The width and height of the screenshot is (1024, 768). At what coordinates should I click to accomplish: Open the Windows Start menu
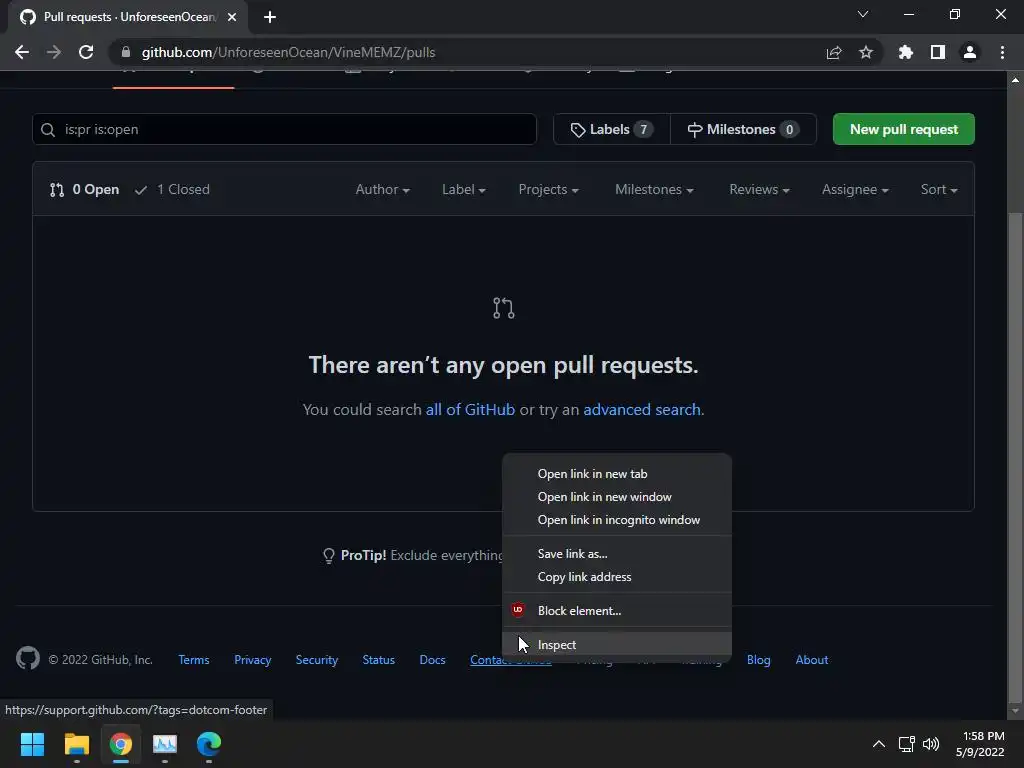click(x=32, y=744)
